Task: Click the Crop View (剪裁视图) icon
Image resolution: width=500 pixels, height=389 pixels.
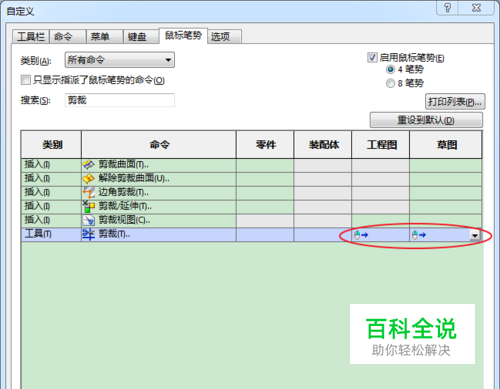Action: [x=88, y=220]
